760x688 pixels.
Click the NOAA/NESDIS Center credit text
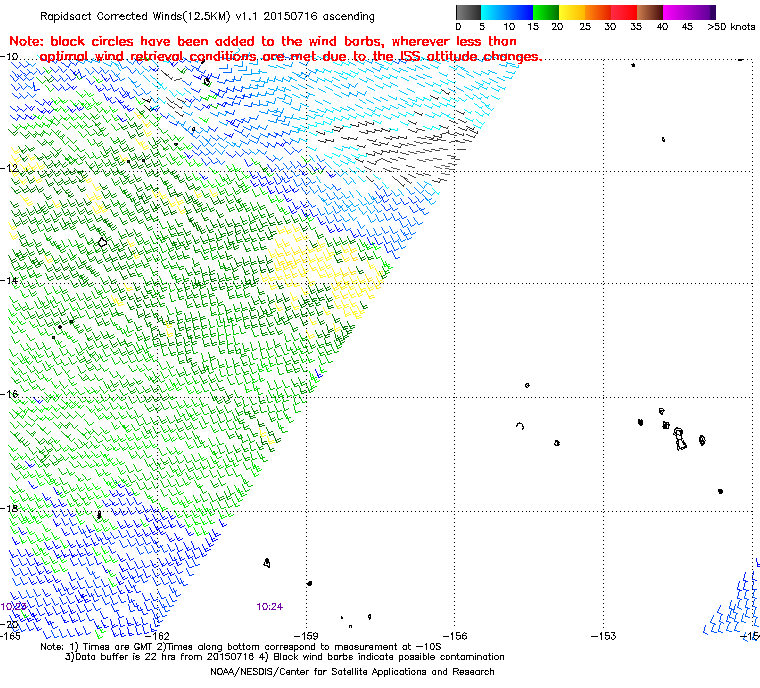pyautogui.click(x=352, y=672)
